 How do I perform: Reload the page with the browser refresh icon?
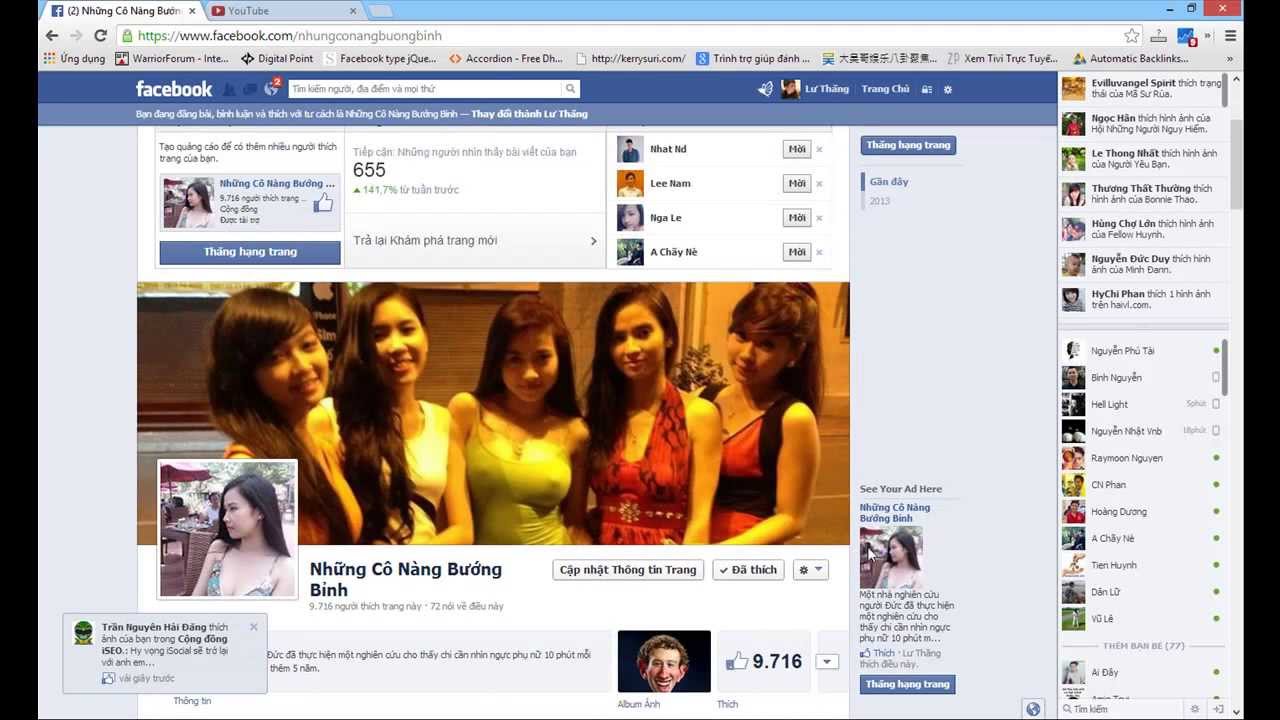coord(100,35)
